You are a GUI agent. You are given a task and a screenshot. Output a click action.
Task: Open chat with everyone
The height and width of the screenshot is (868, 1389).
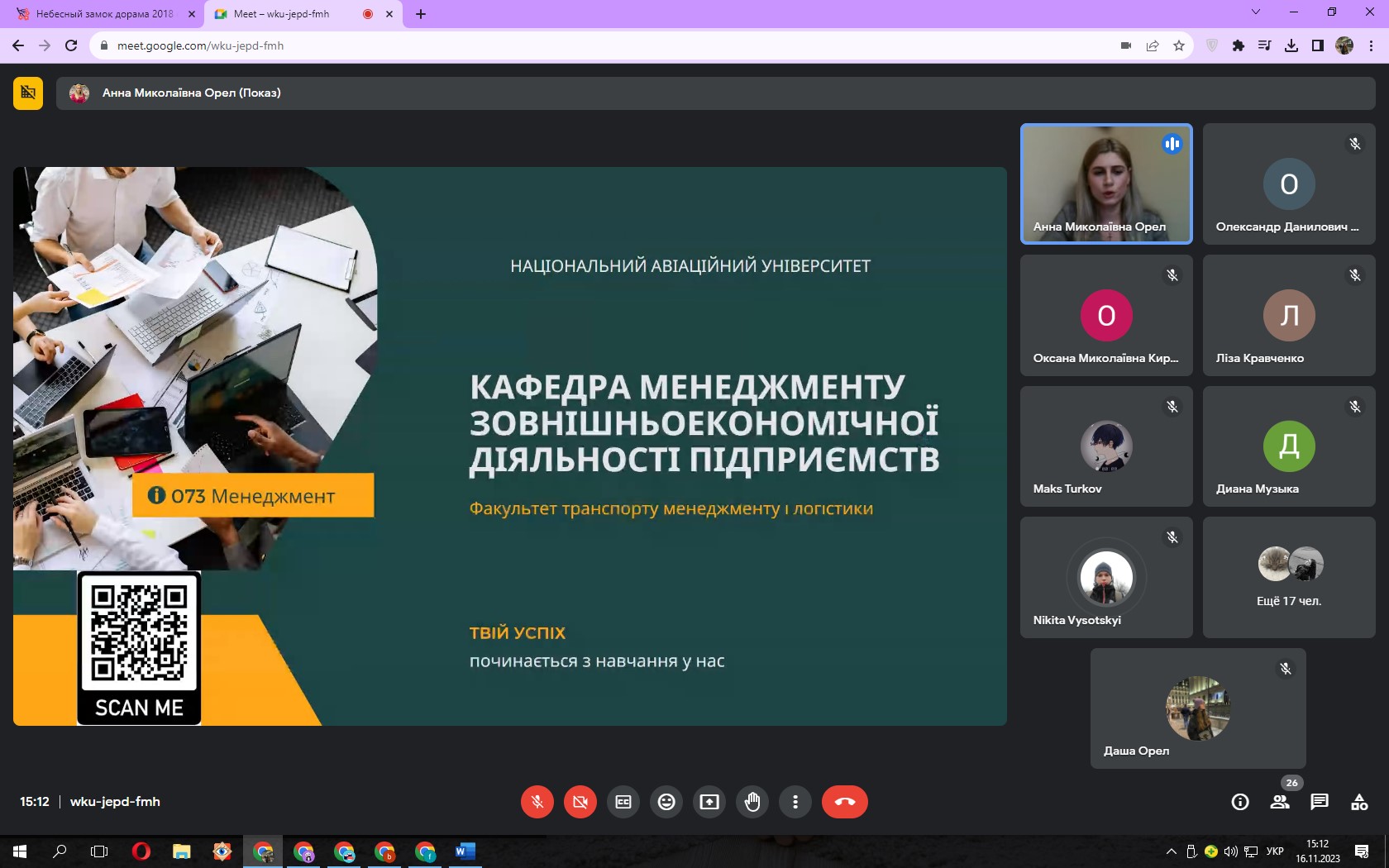pyautogui.click(x=1320, y=802)
